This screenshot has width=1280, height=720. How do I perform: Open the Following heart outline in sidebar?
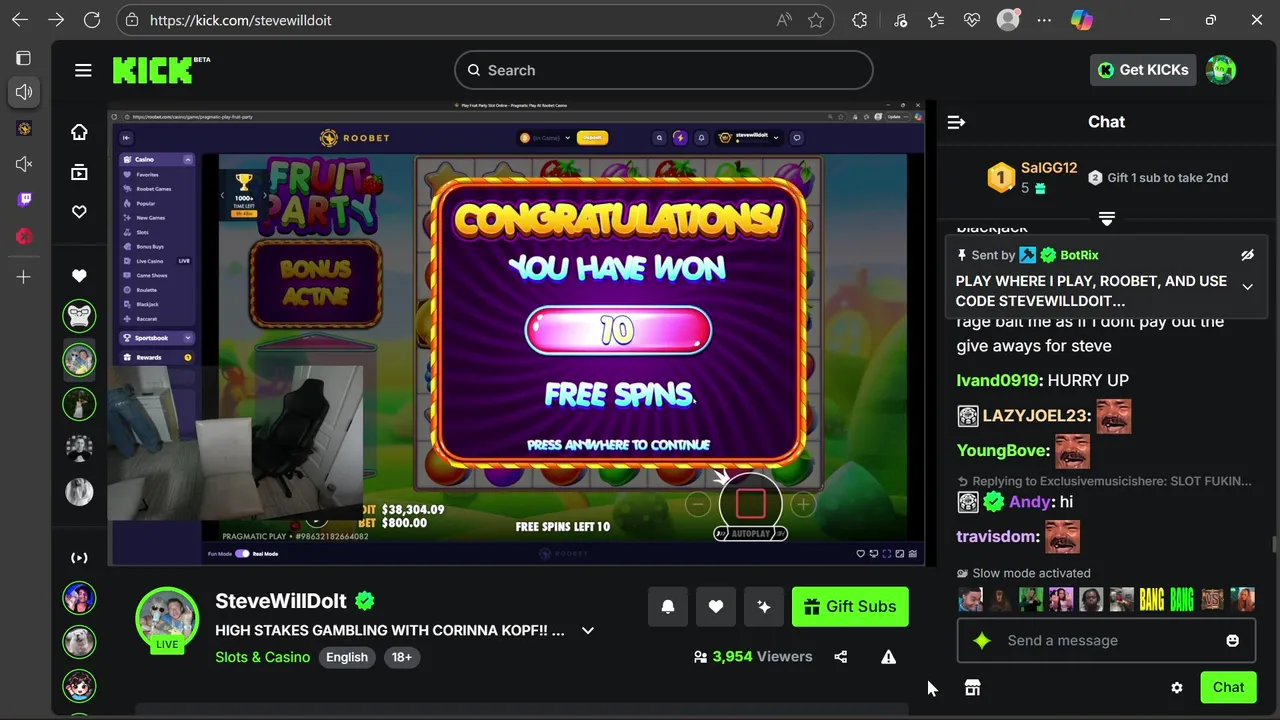(x=79, y=212)
